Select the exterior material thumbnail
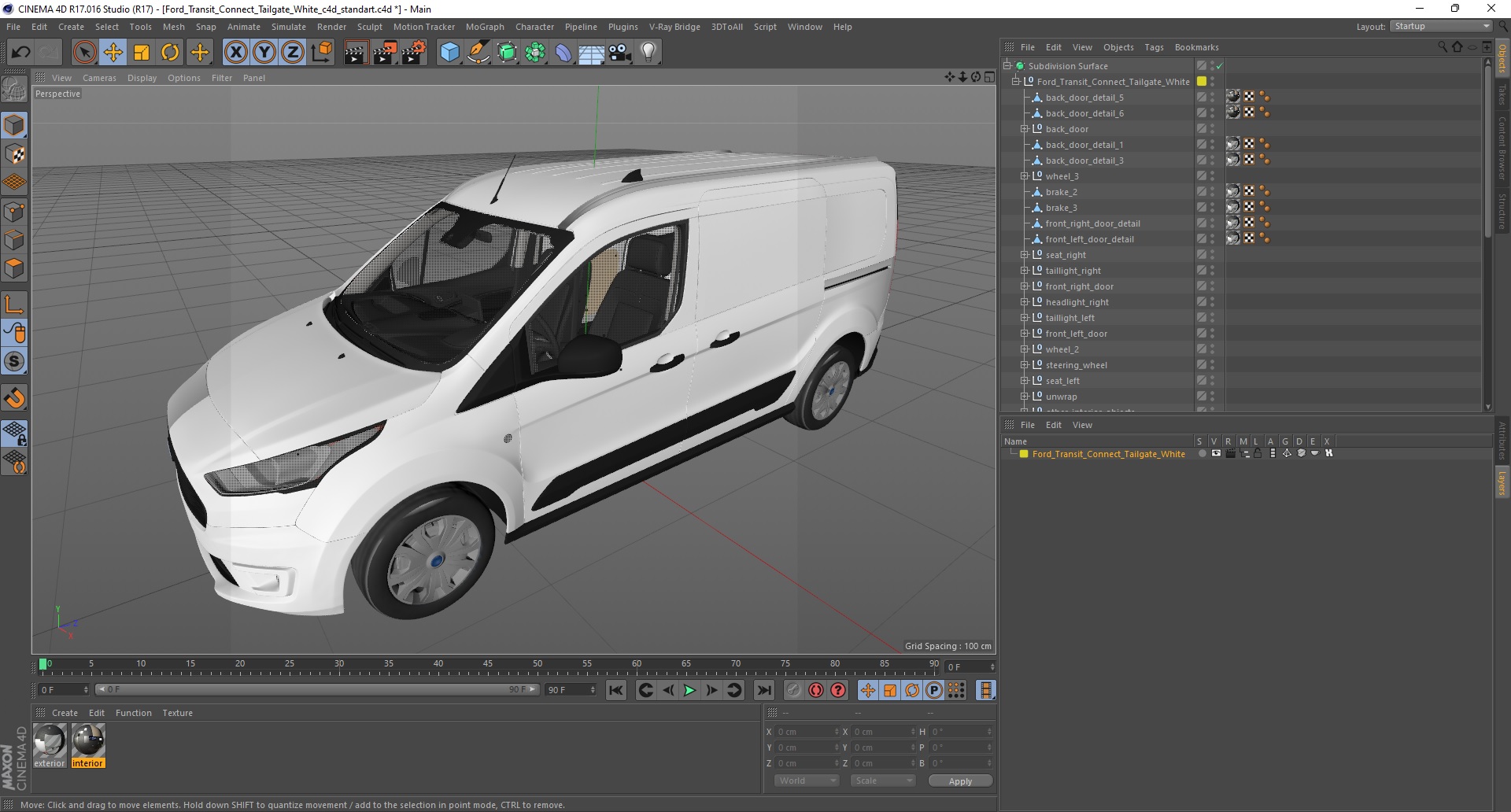Viewport: 1511px width, 812px height. (x=50, y=741)
